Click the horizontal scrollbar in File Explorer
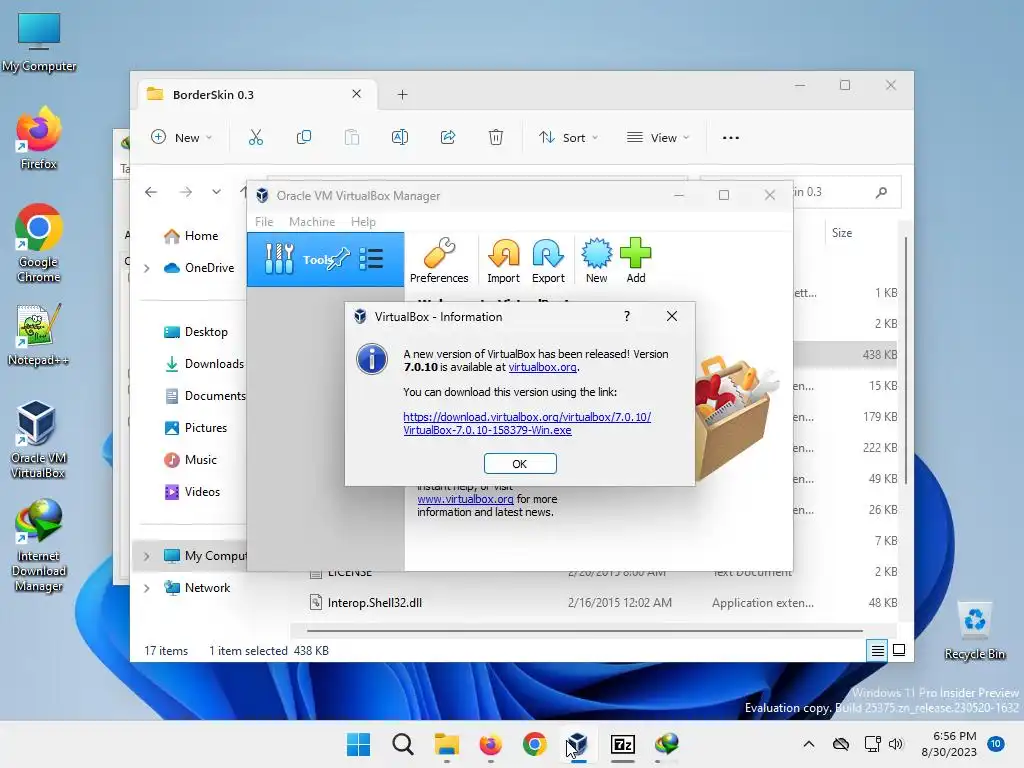 point(584,631)
